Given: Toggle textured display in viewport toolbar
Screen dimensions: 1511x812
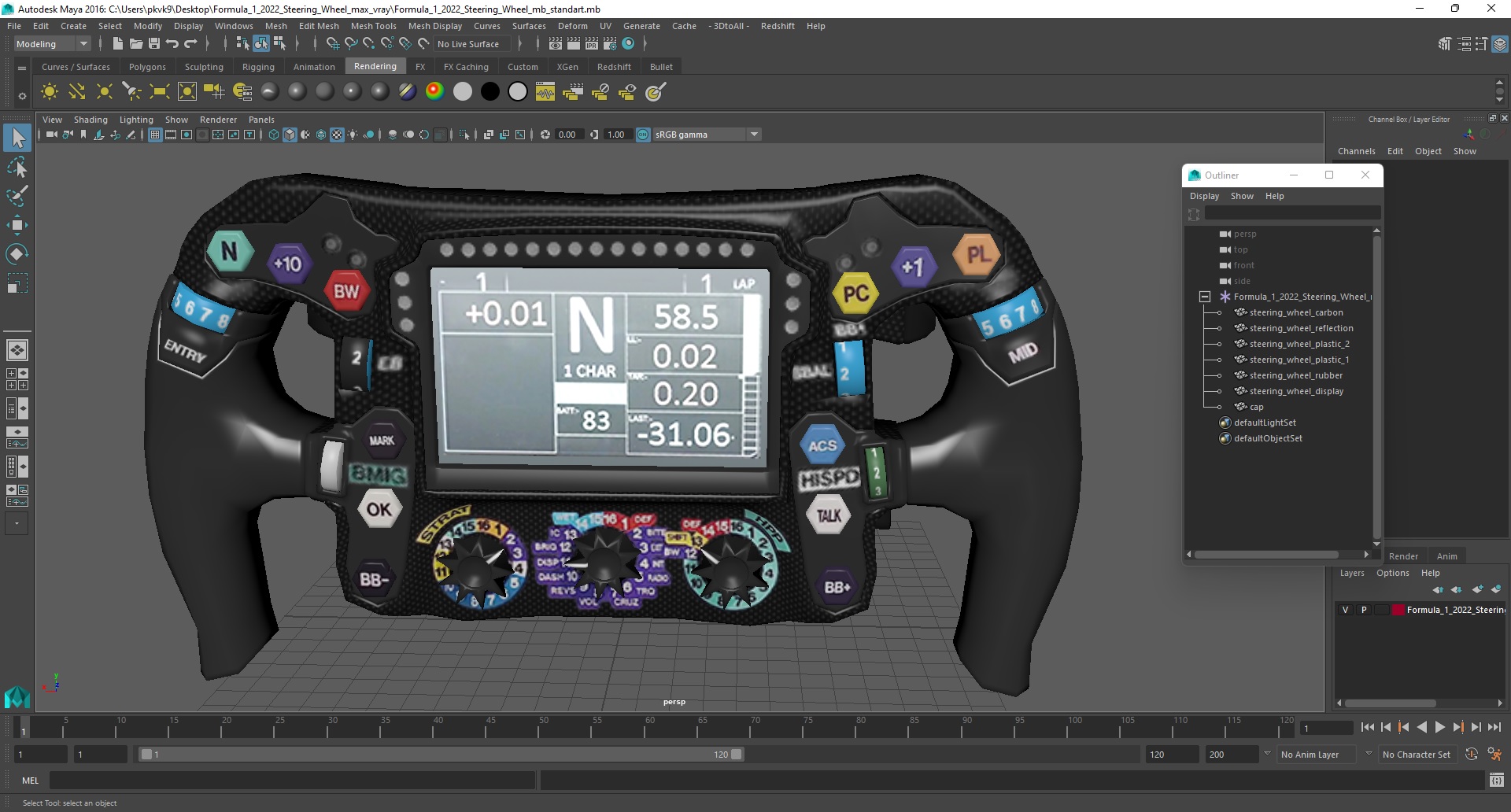Looking at the screenshot, I should [337, 135].
